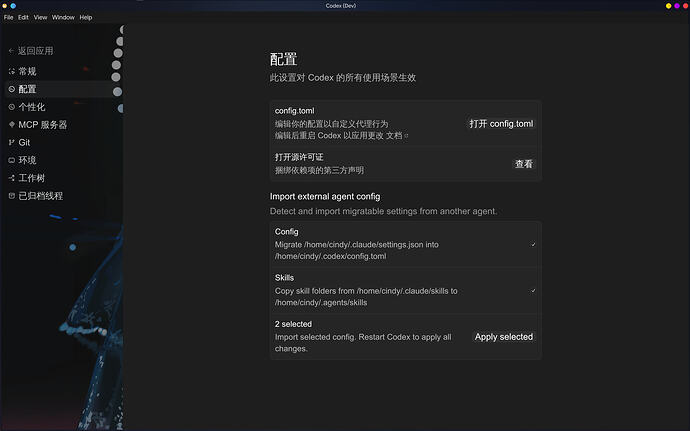Select the 配置 sidebar icon
The width and height of the screenshot is (690, 431).
[12, 89]
